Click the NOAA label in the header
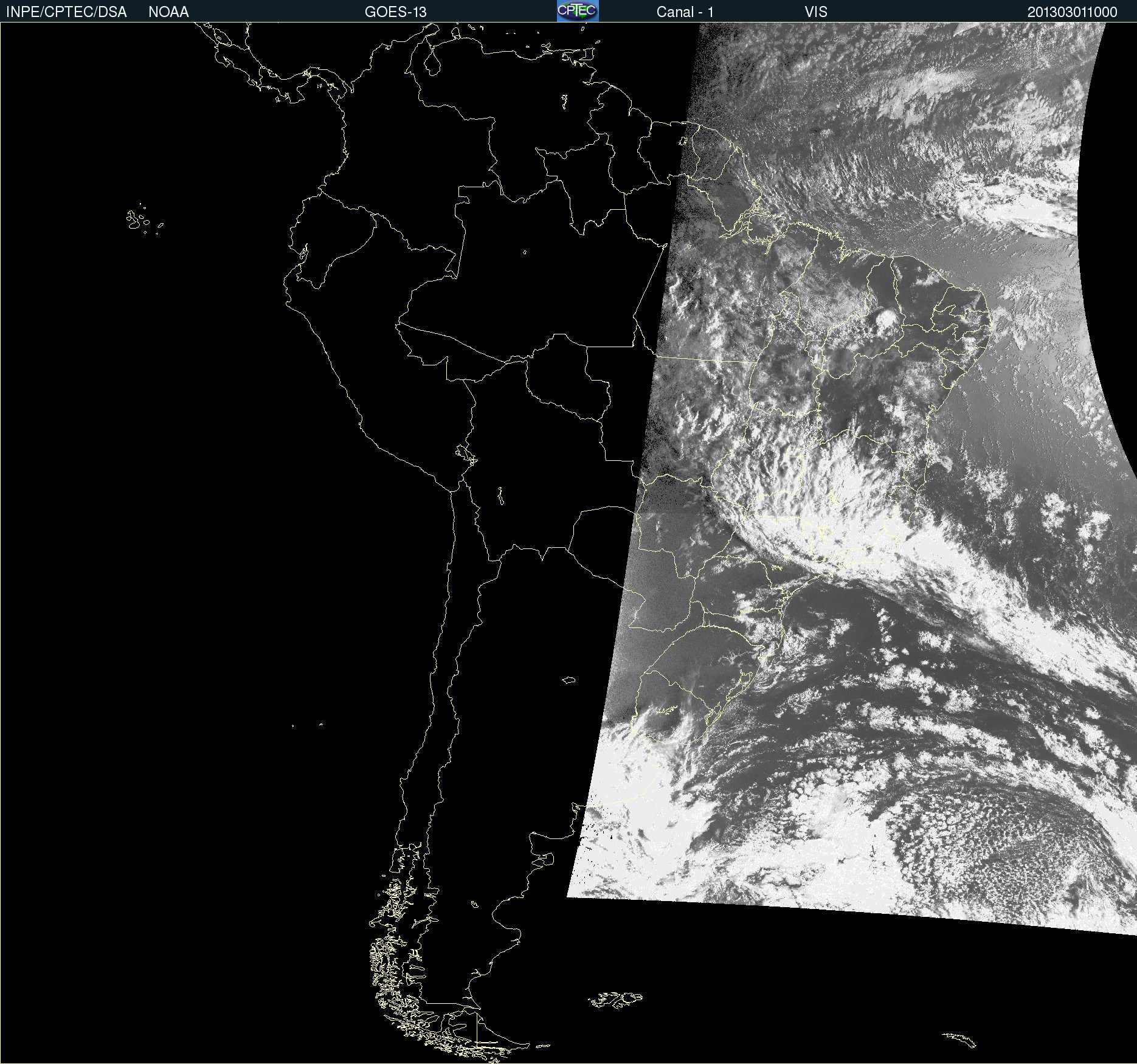Image resolution: width=1137 pixels, height=1064 pixels. tap(168, 12)
